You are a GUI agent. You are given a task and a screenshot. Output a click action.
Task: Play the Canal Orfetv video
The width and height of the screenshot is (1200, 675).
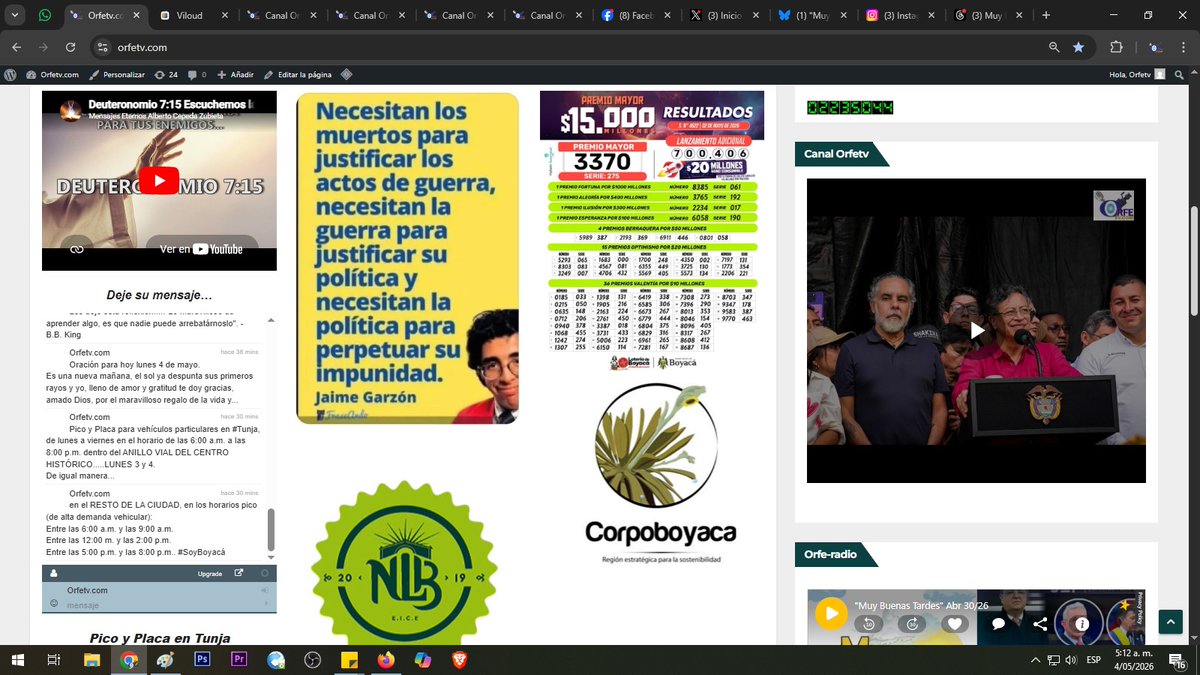click(977, 331)
